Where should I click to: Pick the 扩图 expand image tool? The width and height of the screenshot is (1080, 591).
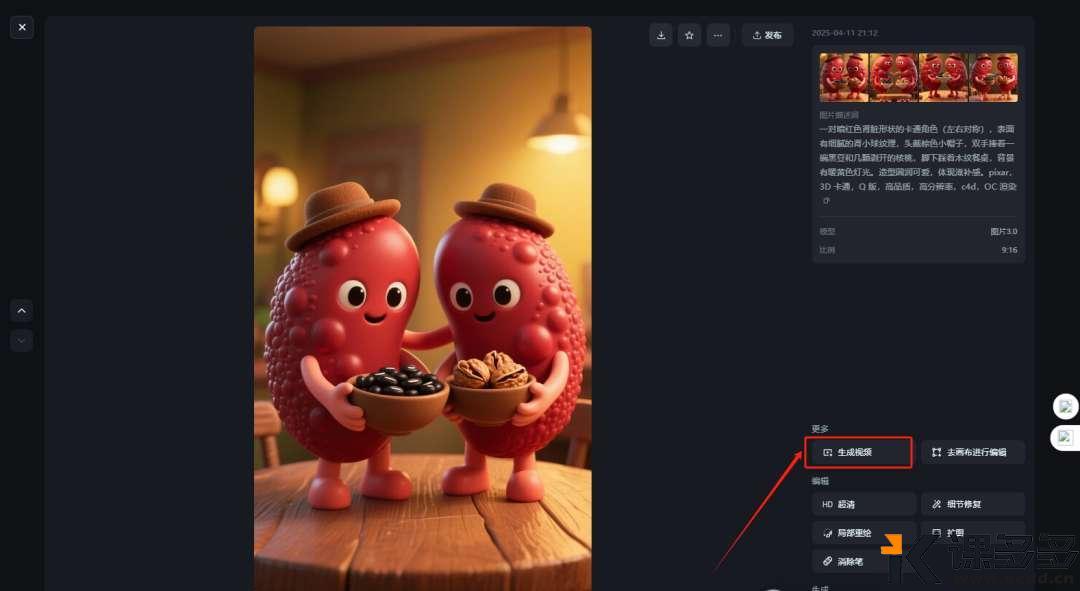pos(973,533)
